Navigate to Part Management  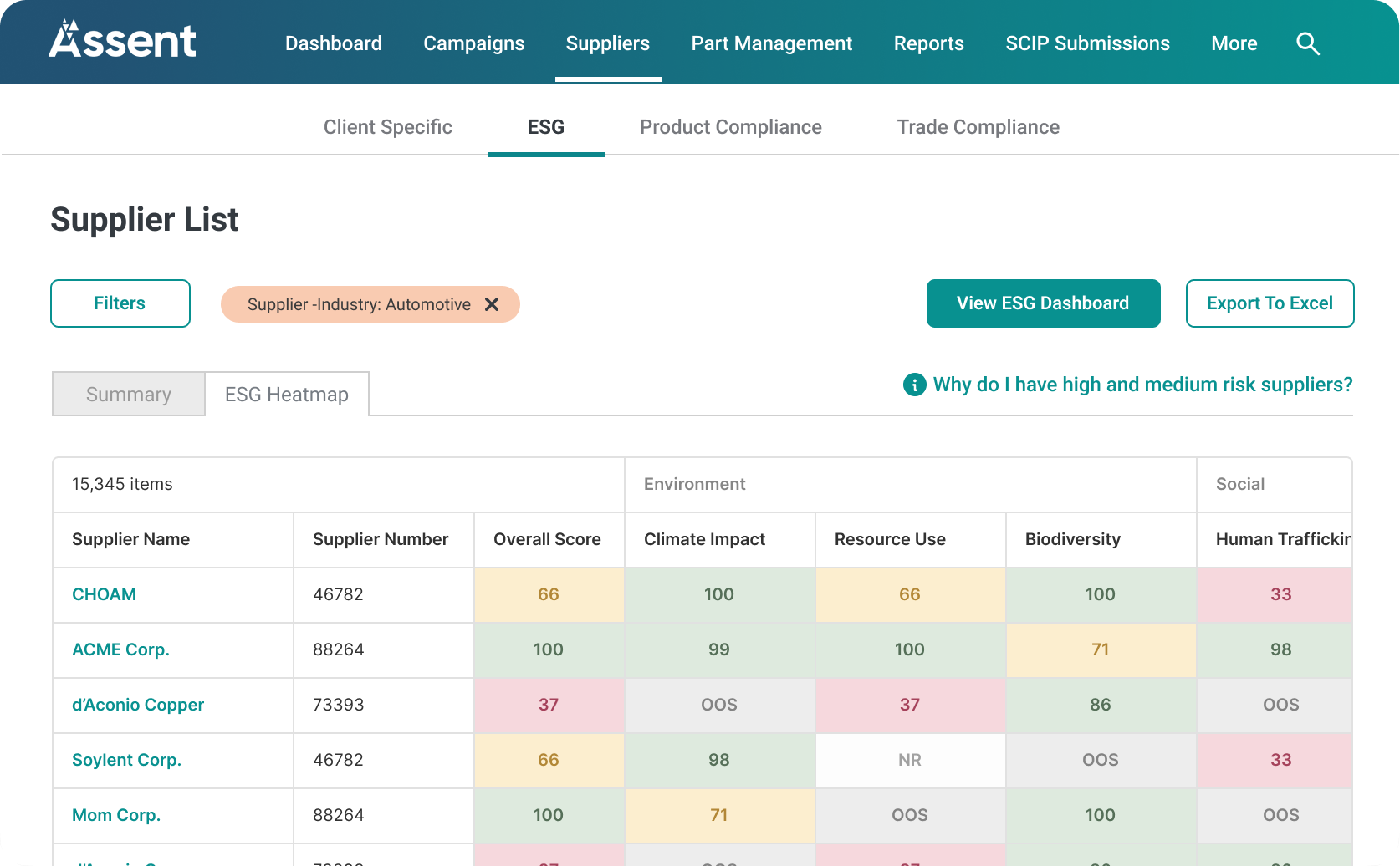tap(771, 43)
